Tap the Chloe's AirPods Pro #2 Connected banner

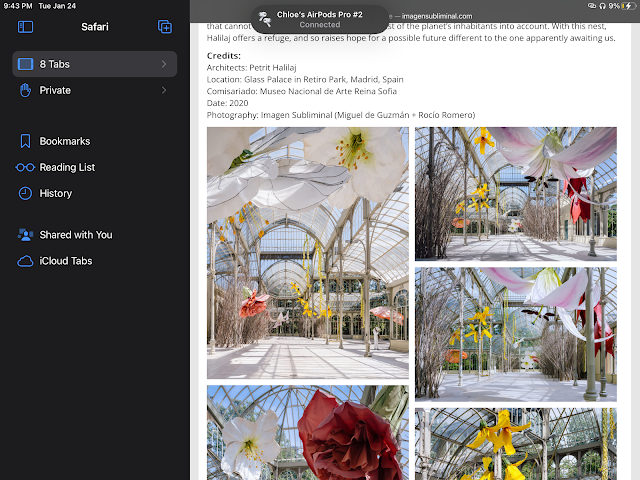(x=320, y=19)
